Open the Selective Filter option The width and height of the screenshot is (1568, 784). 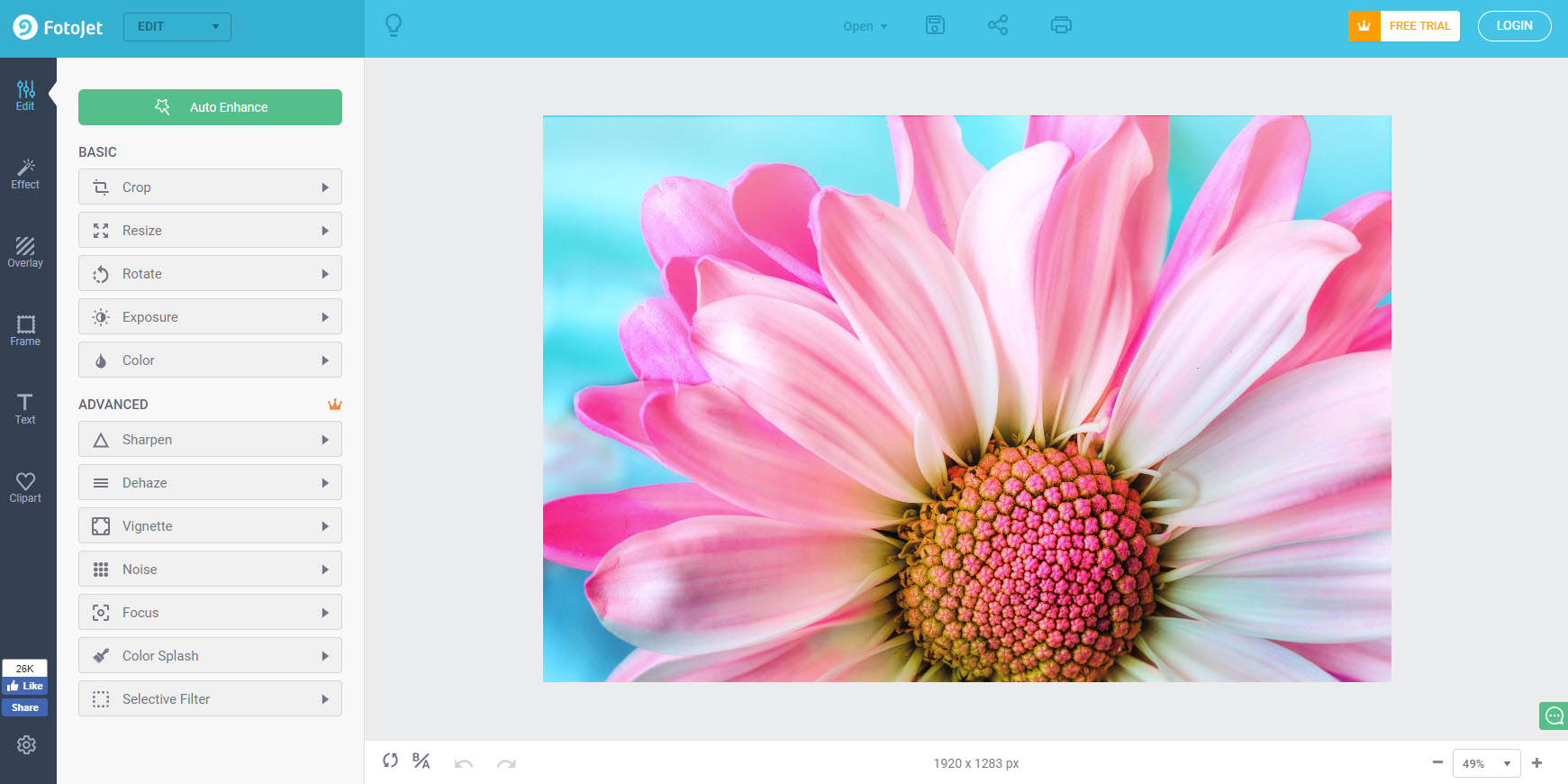pyautogui.click(x=210, y=699)
